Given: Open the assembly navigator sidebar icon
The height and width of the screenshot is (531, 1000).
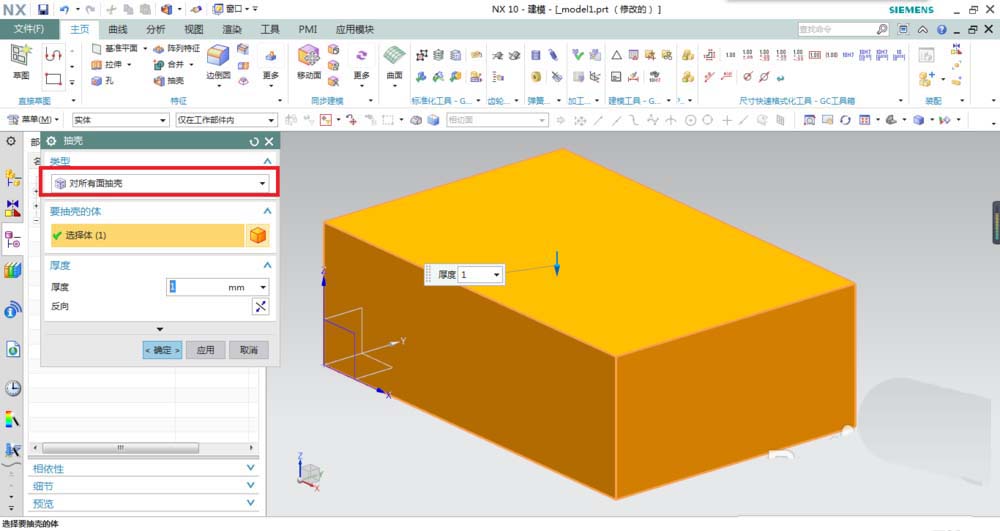Looking at the screenshot, I should [x=13, y=177].
